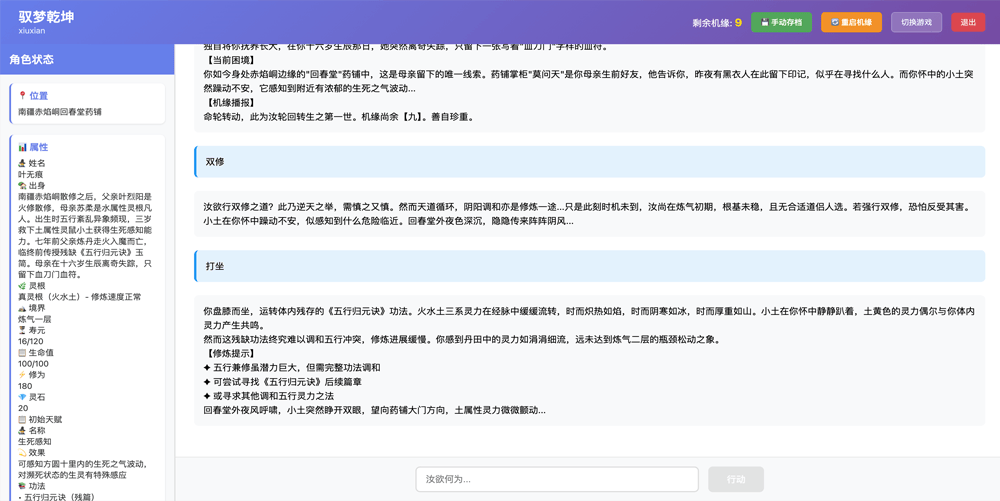This screenshot has height=501, width=1000.
Task: Select the 双修 action message bubble
Action: [590, 162]
